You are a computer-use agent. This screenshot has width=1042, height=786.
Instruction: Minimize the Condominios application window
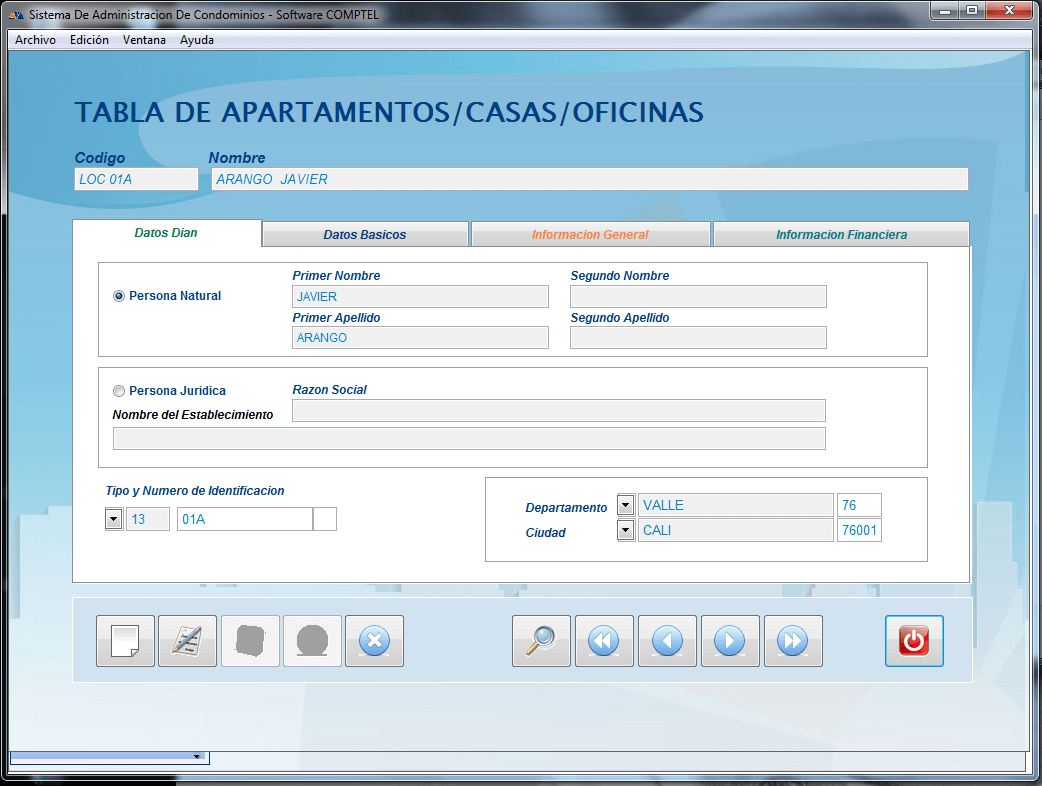[944, 11]
